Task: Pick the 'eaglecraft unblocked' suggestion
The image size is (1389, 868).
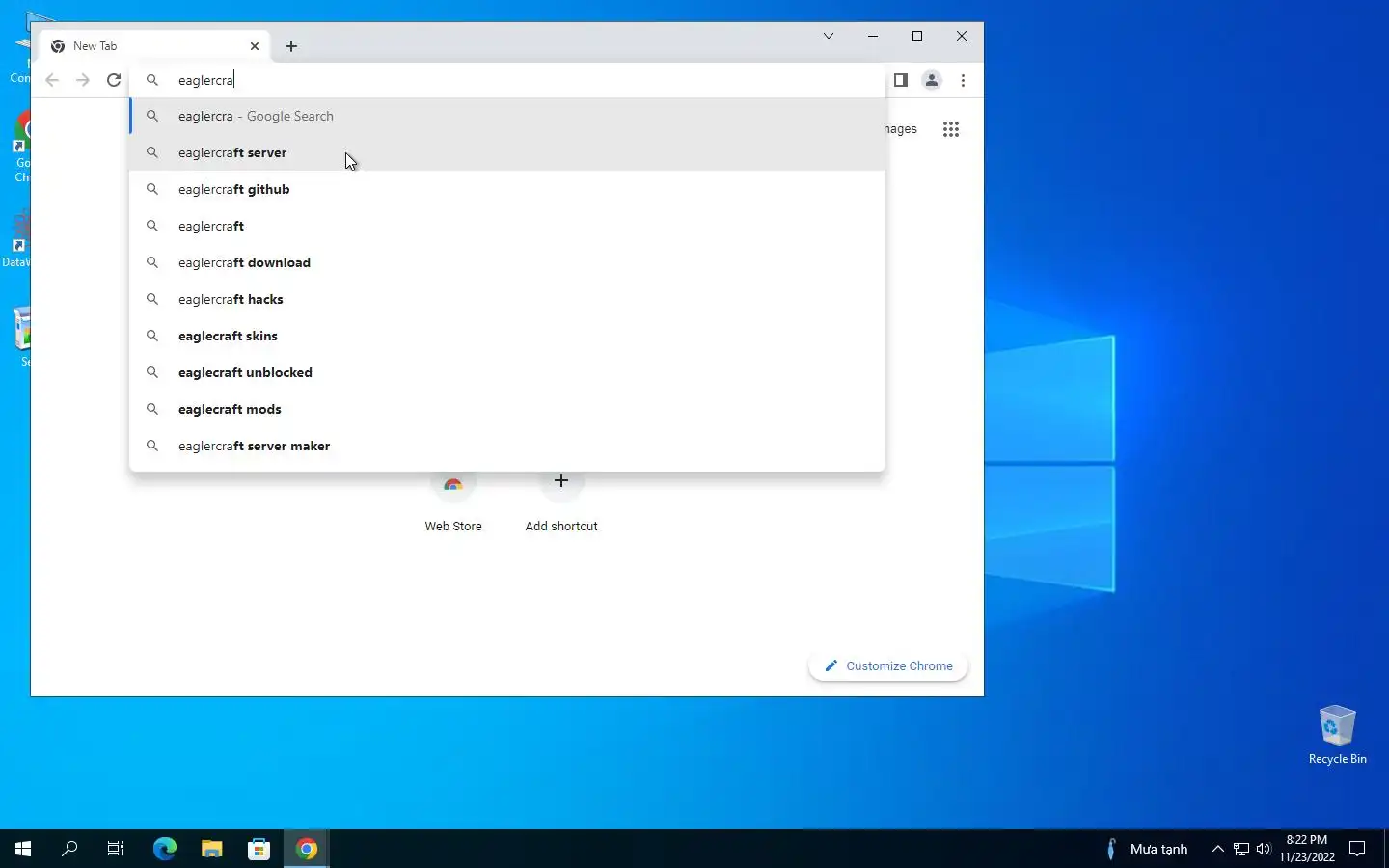Action: 508,372
